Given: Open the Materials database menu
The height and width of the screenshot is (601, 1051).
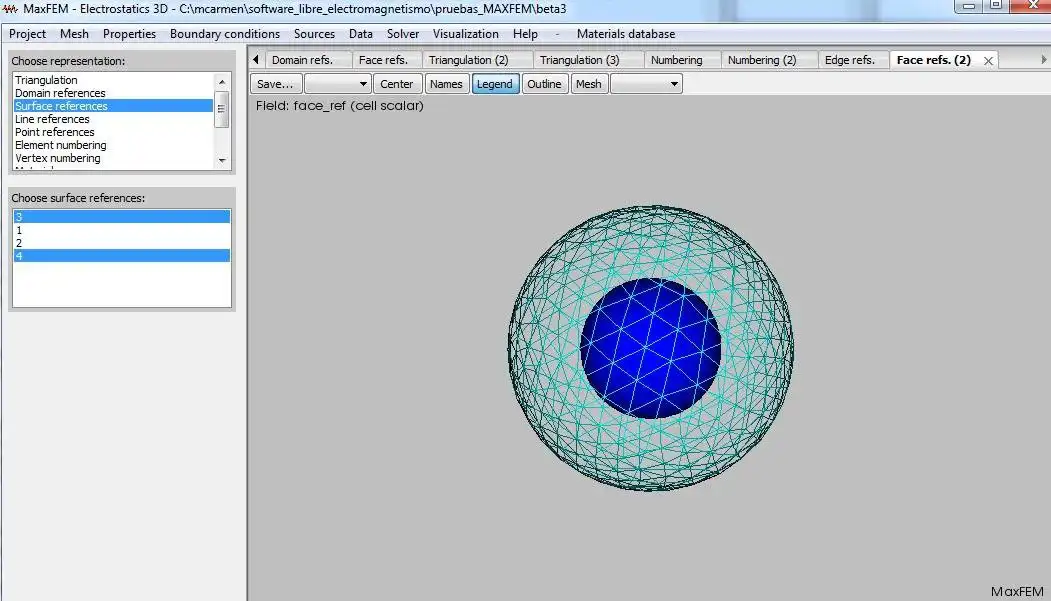Looking at the screenshot, I should click(625, 34).
